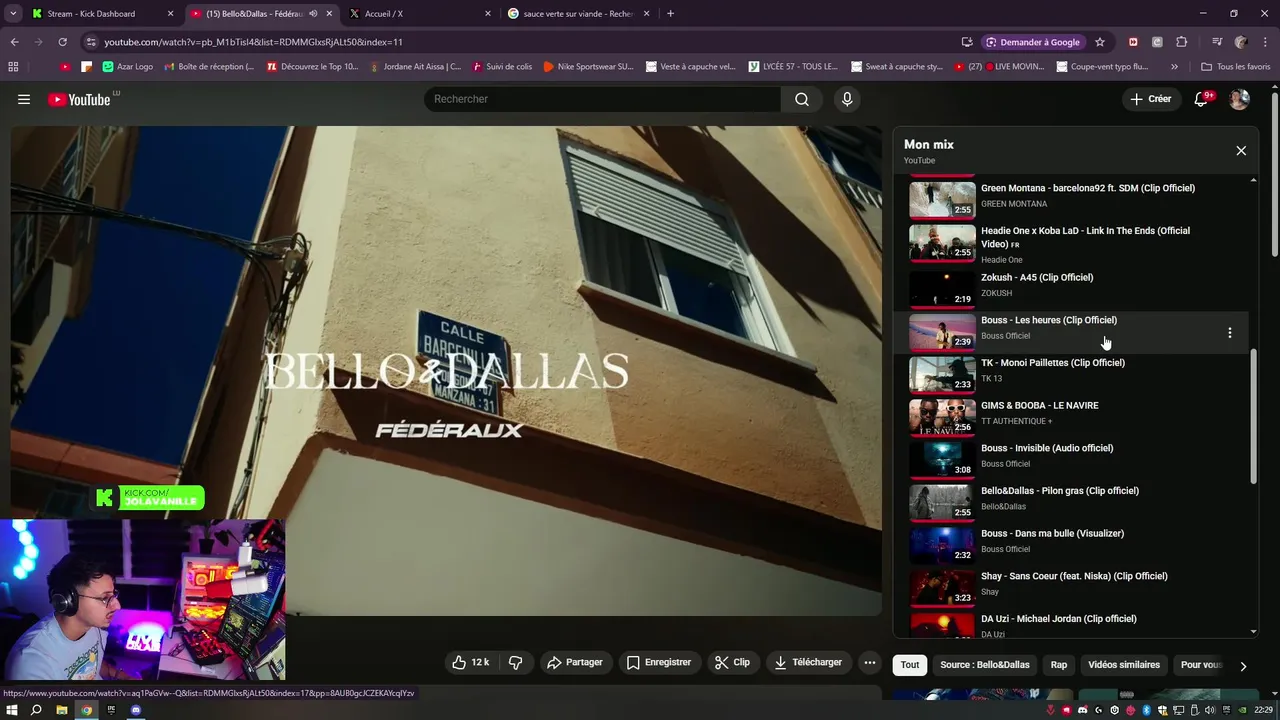The image size is (1280, 720).
Task: Click the Enregistrer button
Action: [659, 662]
